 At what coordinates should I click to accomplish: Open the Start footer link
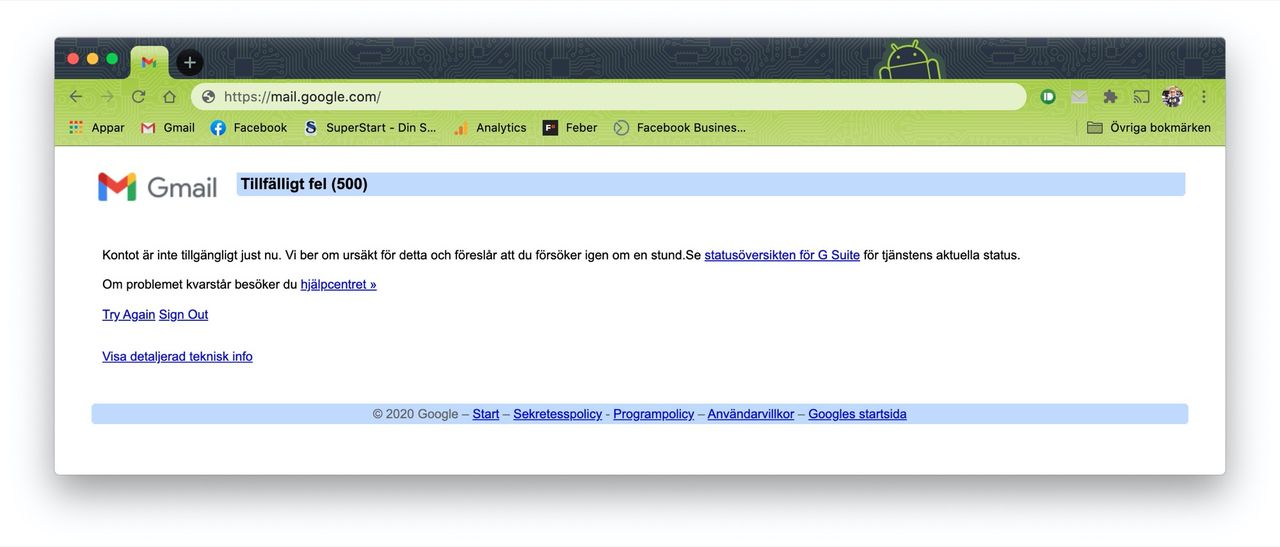coord(486,414)
